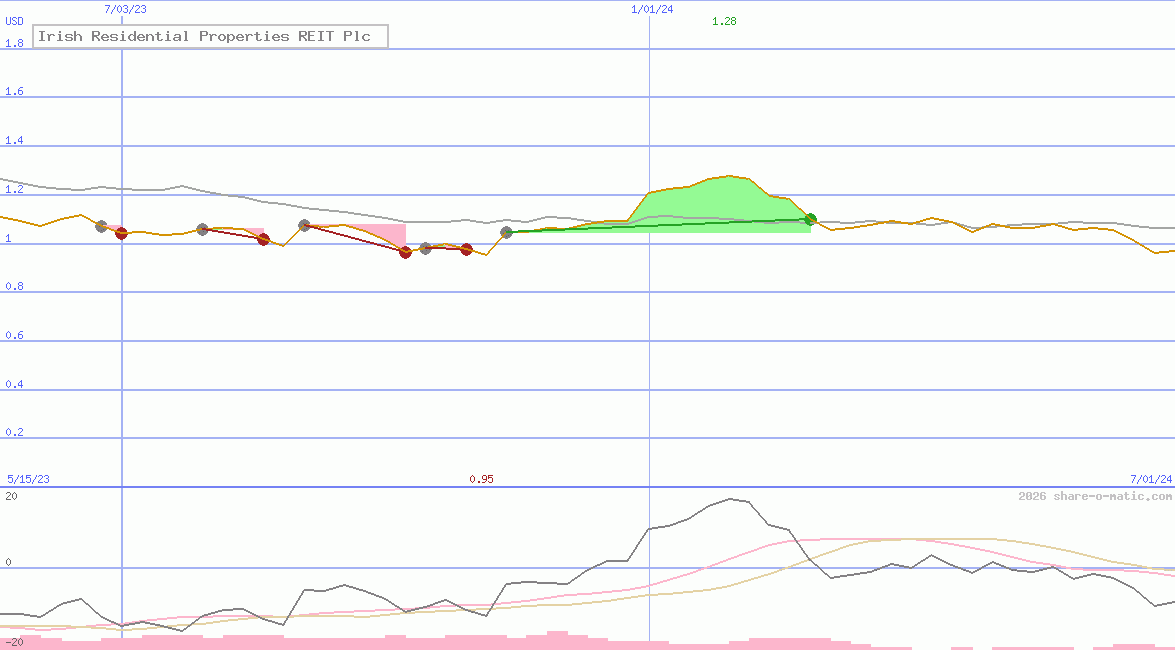Viewport: 1175px width, 650px height.
Task: Click the 7/01/24 end date label
Action: tap(1151, 479)
